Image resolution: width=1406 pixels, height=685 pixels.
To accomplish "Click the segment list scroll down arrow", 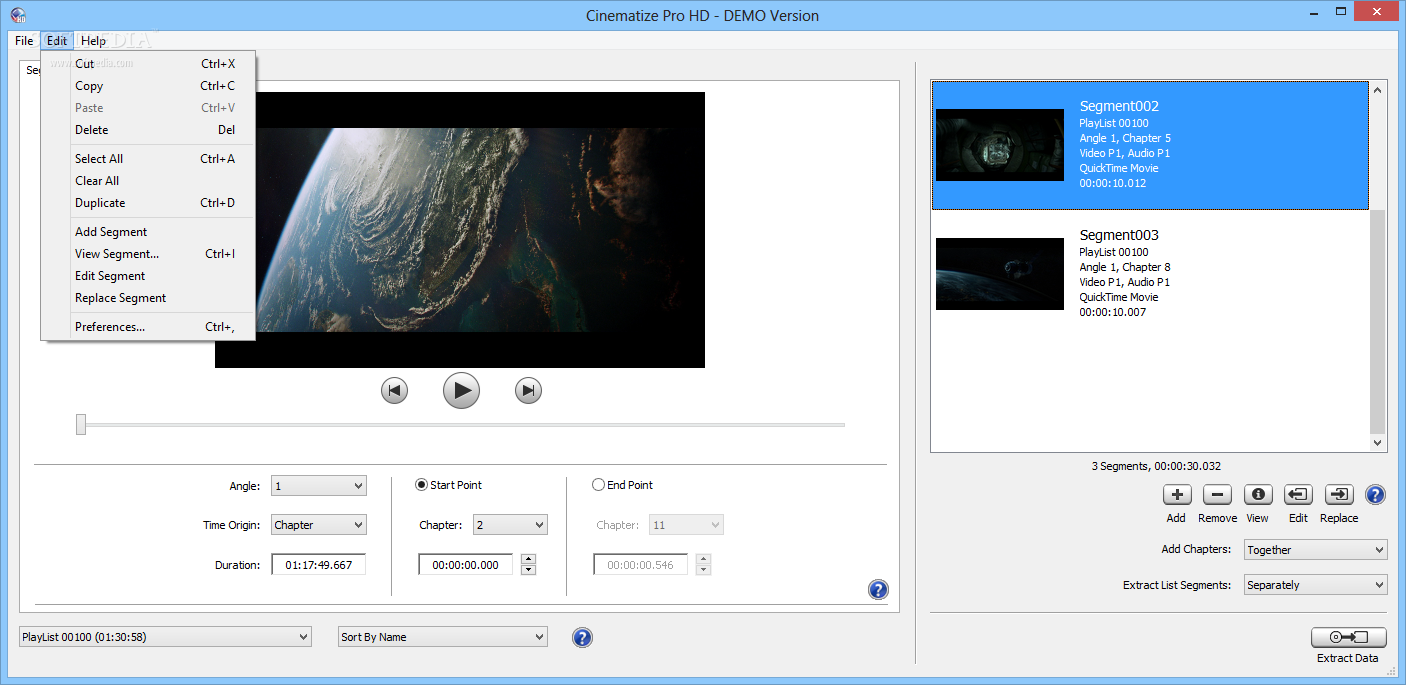I will point(1378,443).
